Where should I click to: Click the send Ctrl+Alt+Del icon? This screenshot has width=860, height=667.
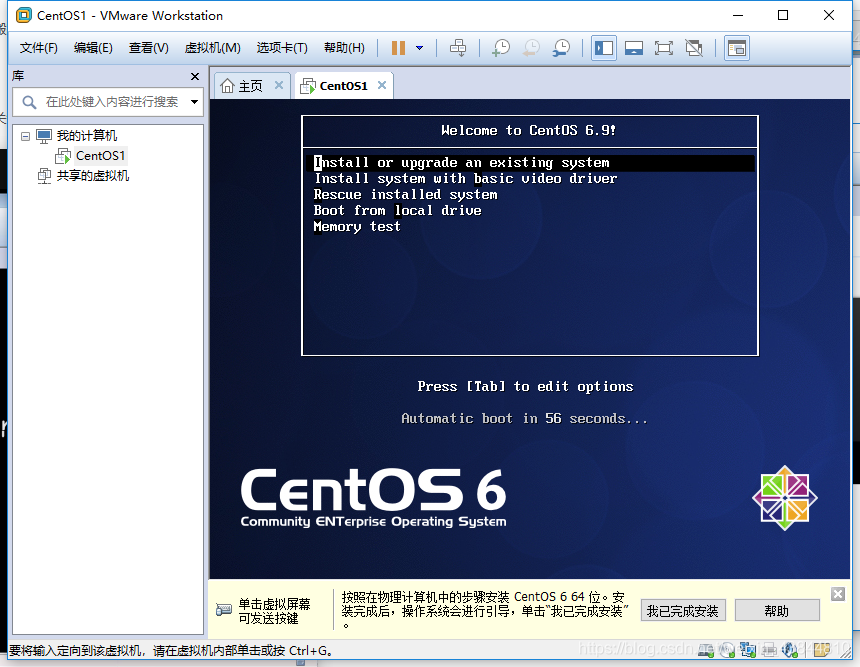(458, 48)
